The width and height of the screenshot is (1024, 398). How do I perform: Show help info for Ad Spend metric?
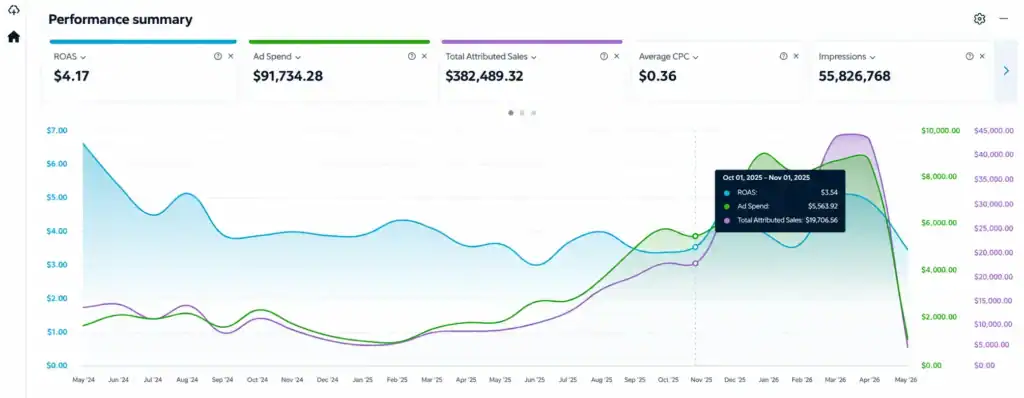point(411,56)
